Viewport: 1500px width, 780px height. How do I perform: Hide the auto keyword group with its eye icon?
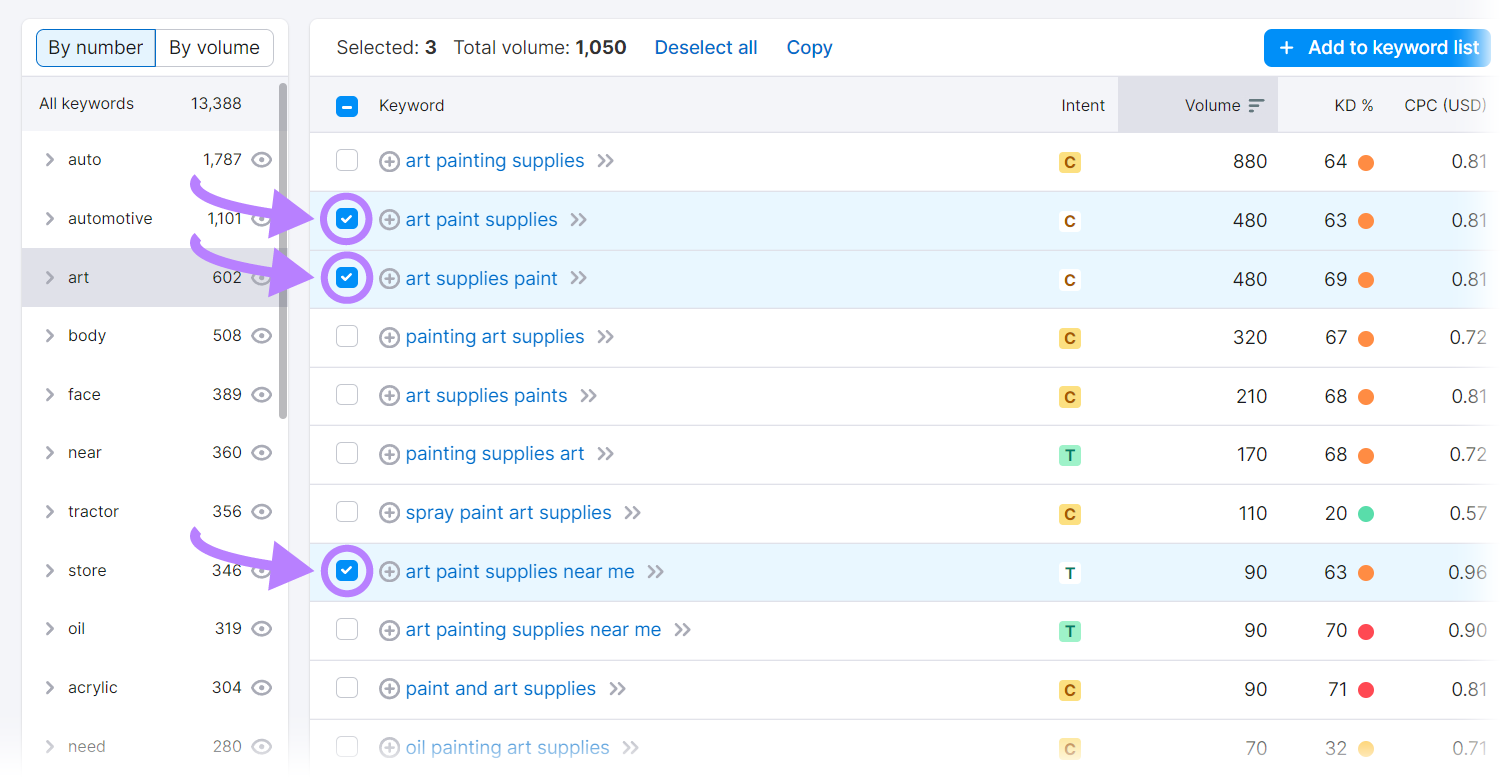pyautogui.click(x=261, y=159)
